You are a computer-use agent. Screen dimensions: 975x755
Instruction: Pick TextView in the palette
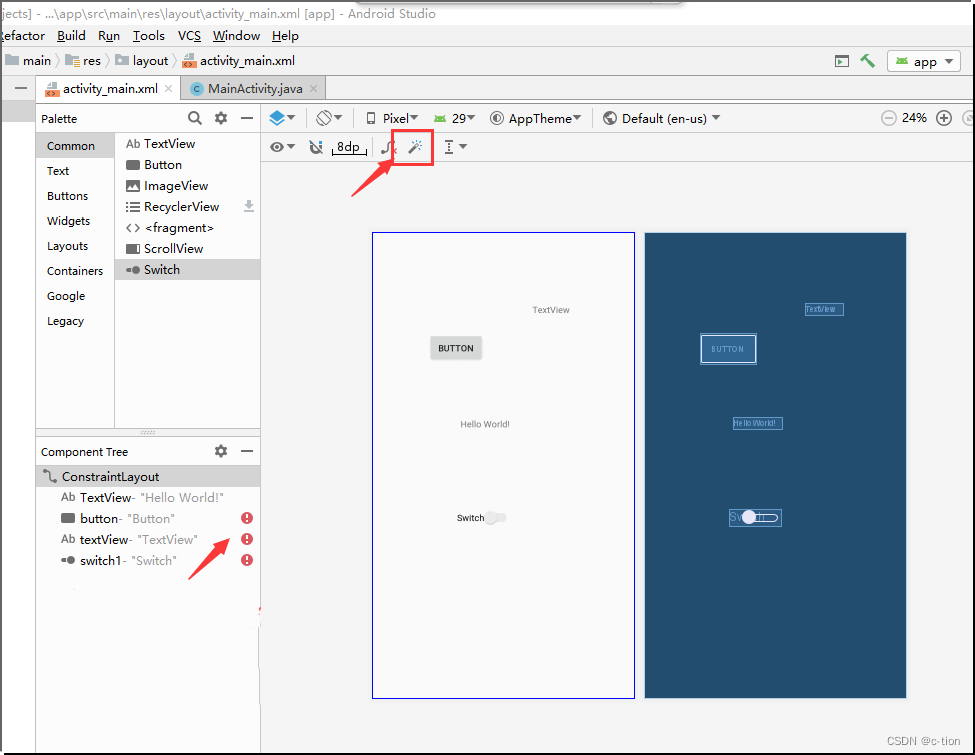187,144
